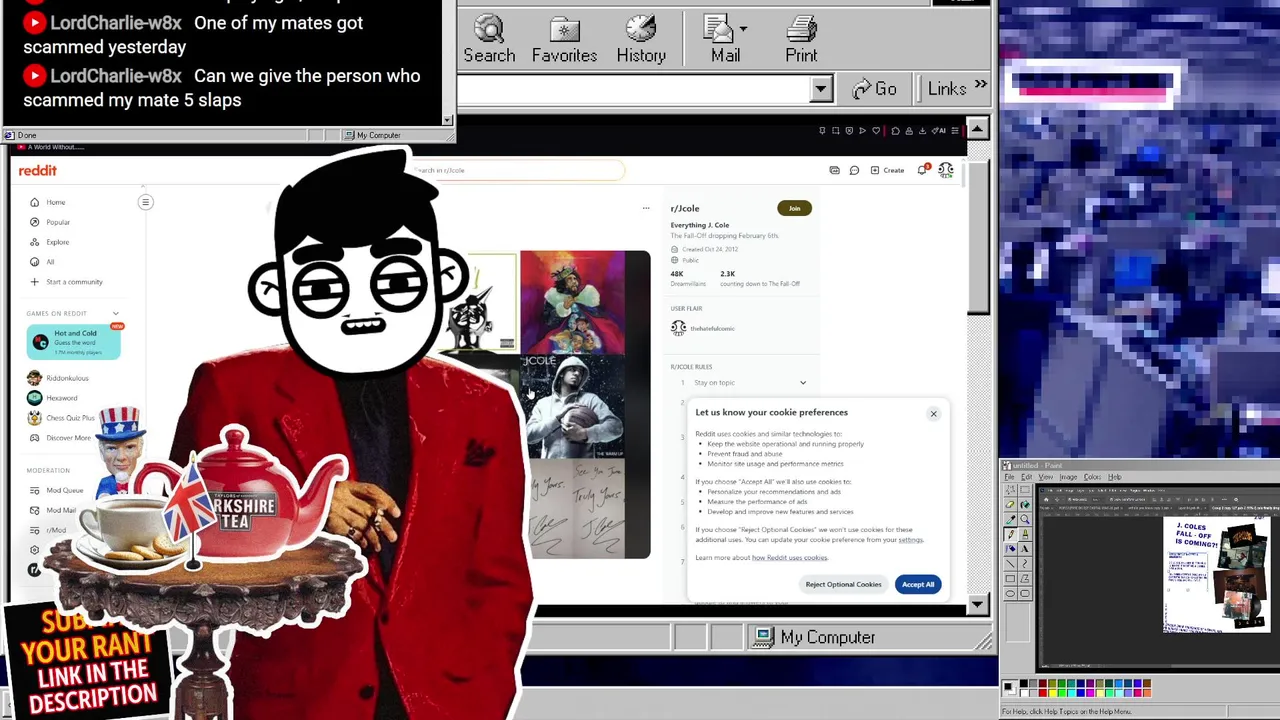
Task: Open the History toolbar button
Action: point(641,39)
